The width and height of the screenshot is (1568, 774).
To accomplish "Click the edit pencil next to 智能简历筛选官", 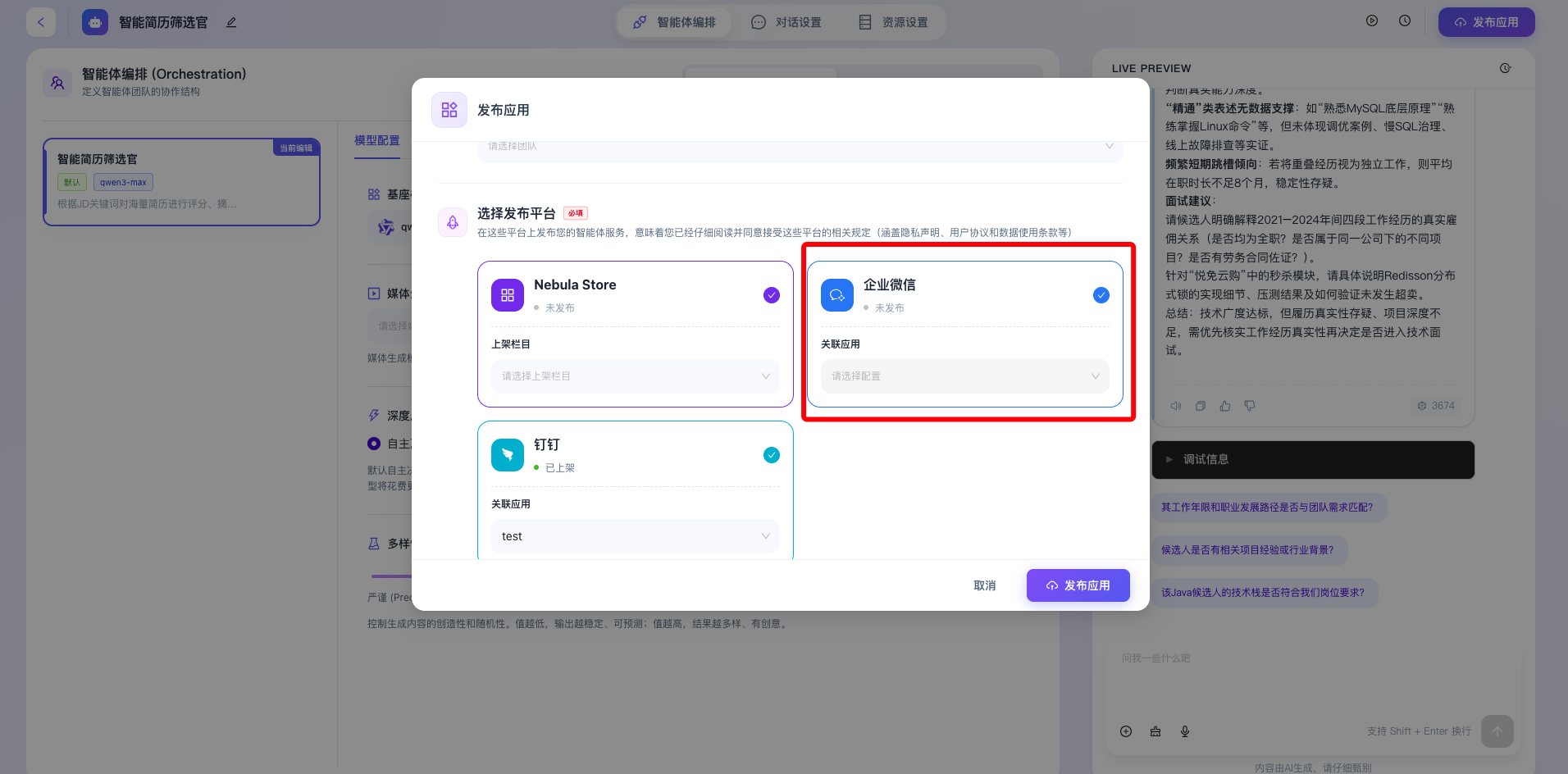I will tap(231, 22).
